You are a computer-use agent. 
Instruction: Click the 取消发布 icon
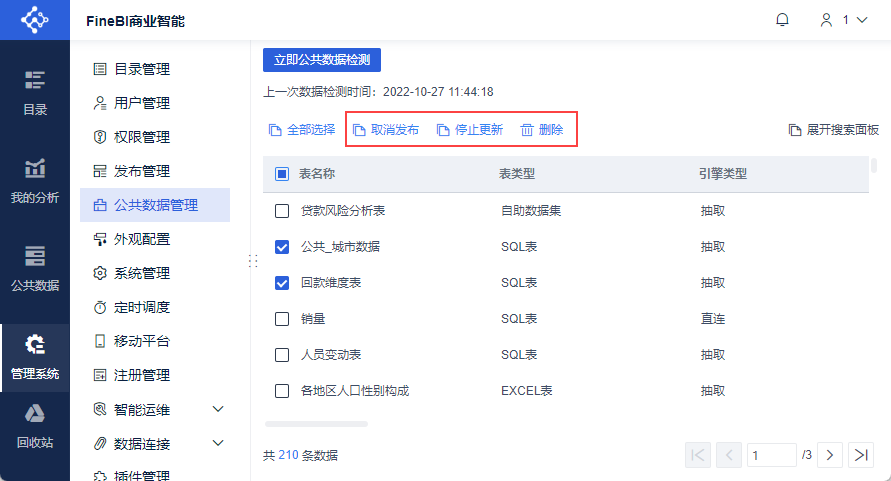pos(360,130)
